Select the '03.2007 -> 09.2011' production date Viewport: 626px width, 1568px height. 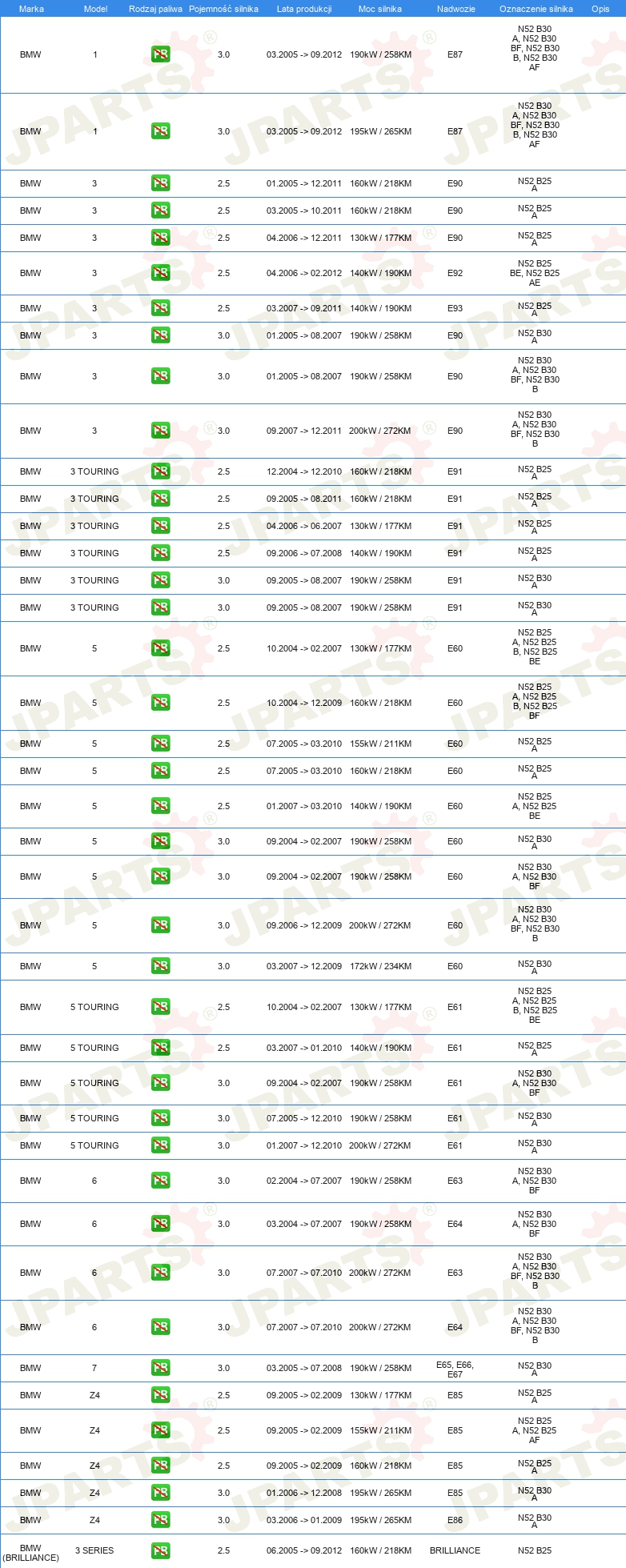[x=304, y=308]
